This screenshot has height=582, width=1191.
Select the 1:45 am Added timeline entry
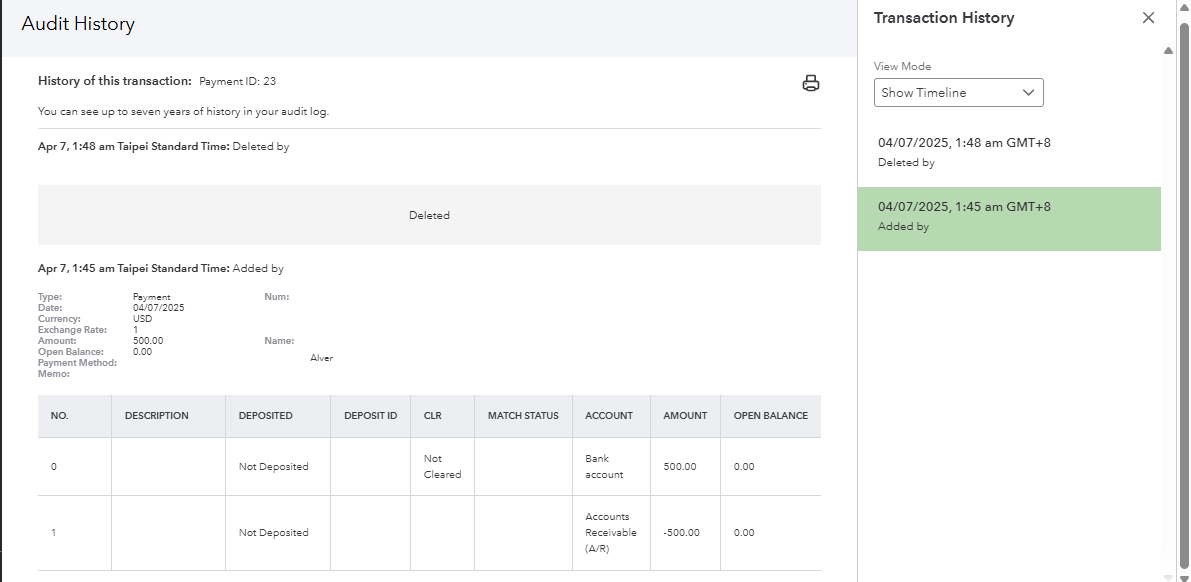(1008, 218)
